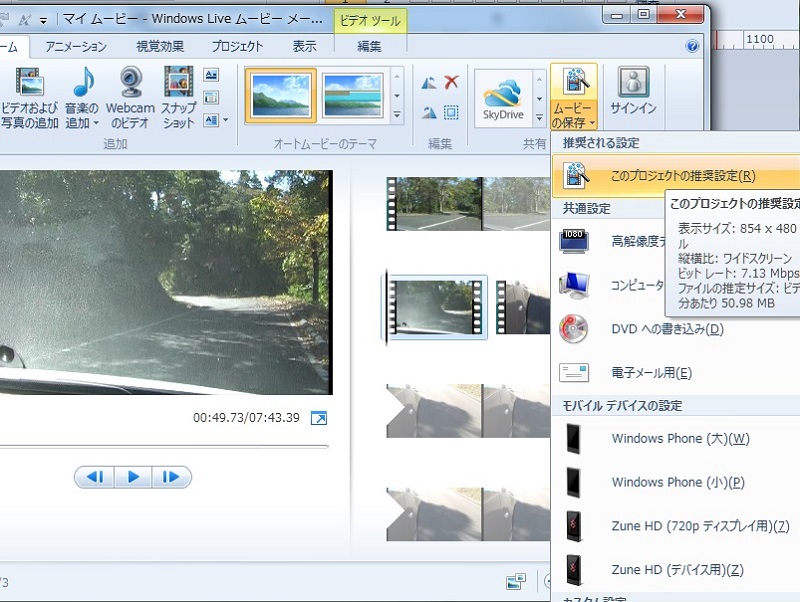Expand the AutoMovie themes gallery
Image resolution: width=800 pixels, height=602 pixels.
(397, 115)
